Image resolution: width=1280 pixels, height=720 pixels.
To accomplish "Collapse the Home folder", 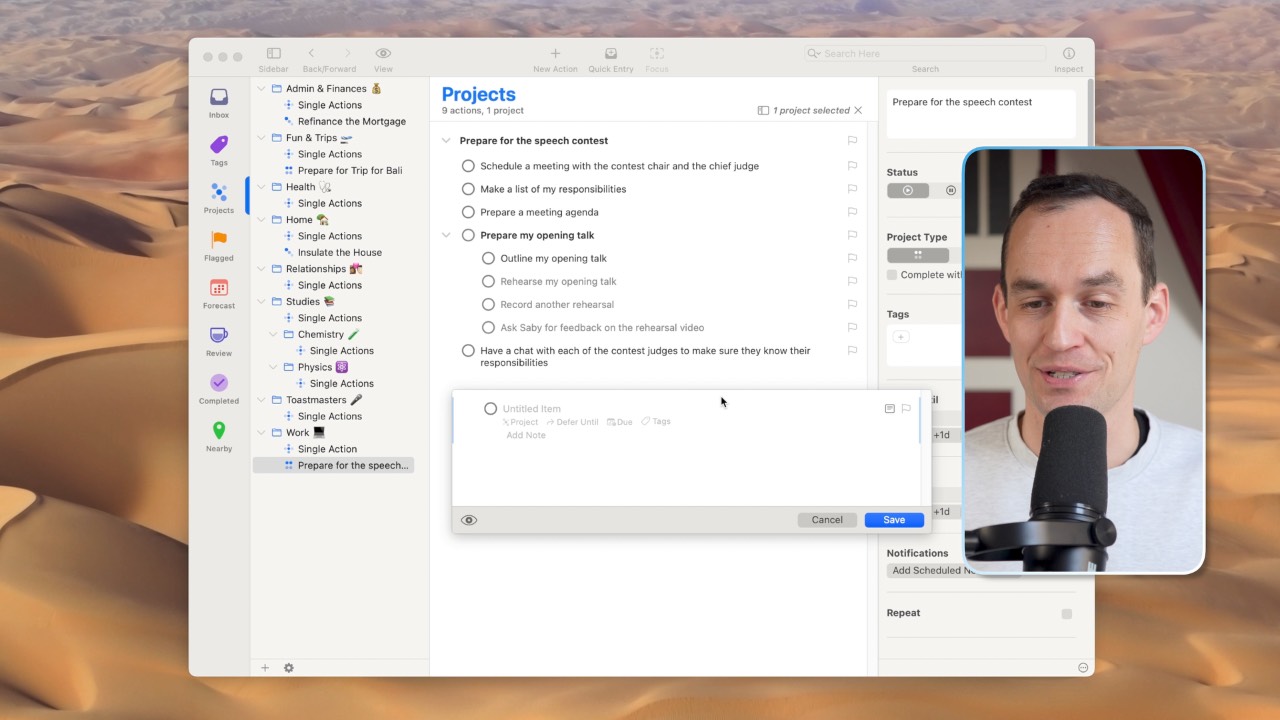I will [x=262, y=220].
